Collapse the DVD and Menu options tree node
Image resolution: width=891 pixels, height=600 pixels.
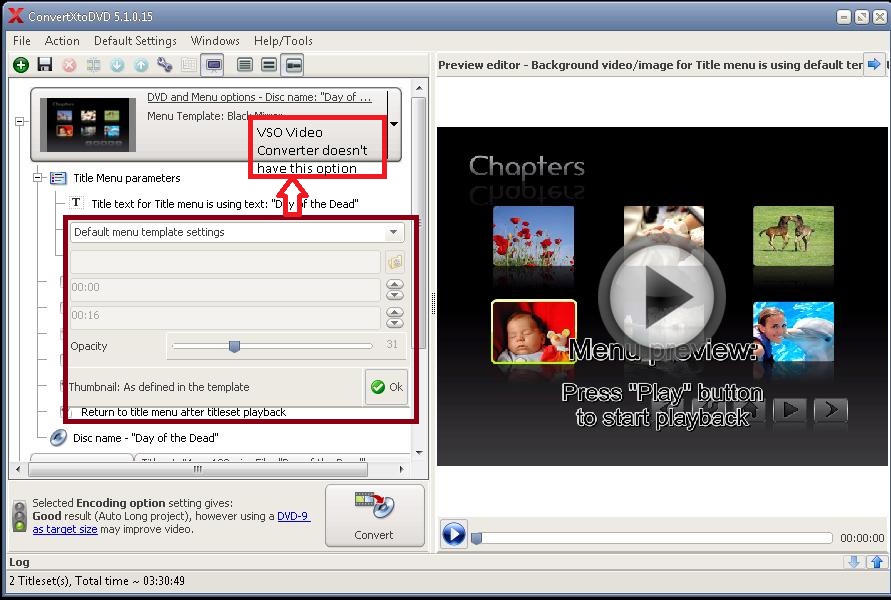coord(20,121)
